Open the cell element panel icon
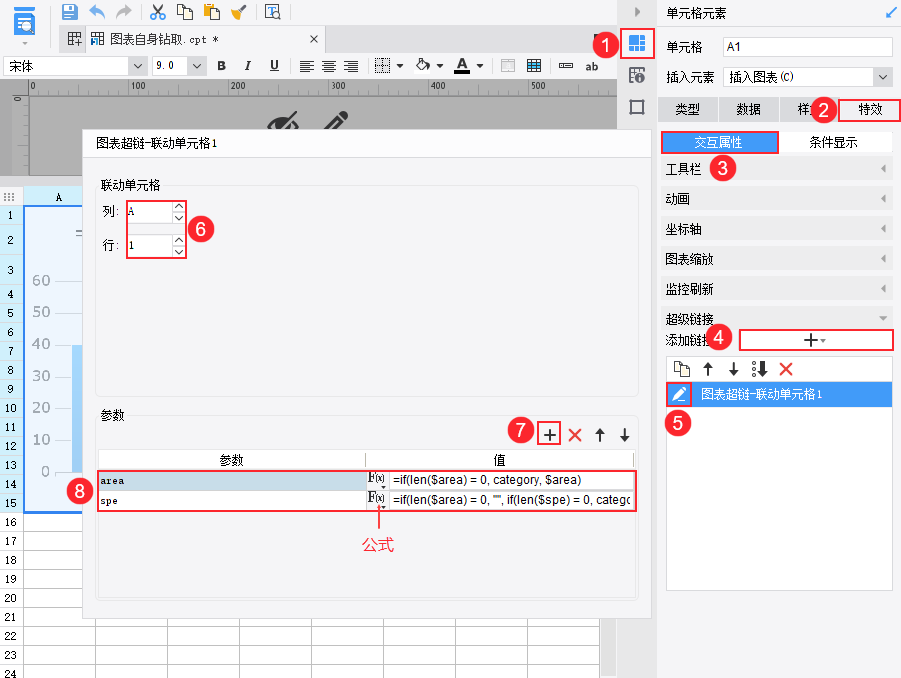The height and width of the screenshot is (678, 901). pos(637,43)
